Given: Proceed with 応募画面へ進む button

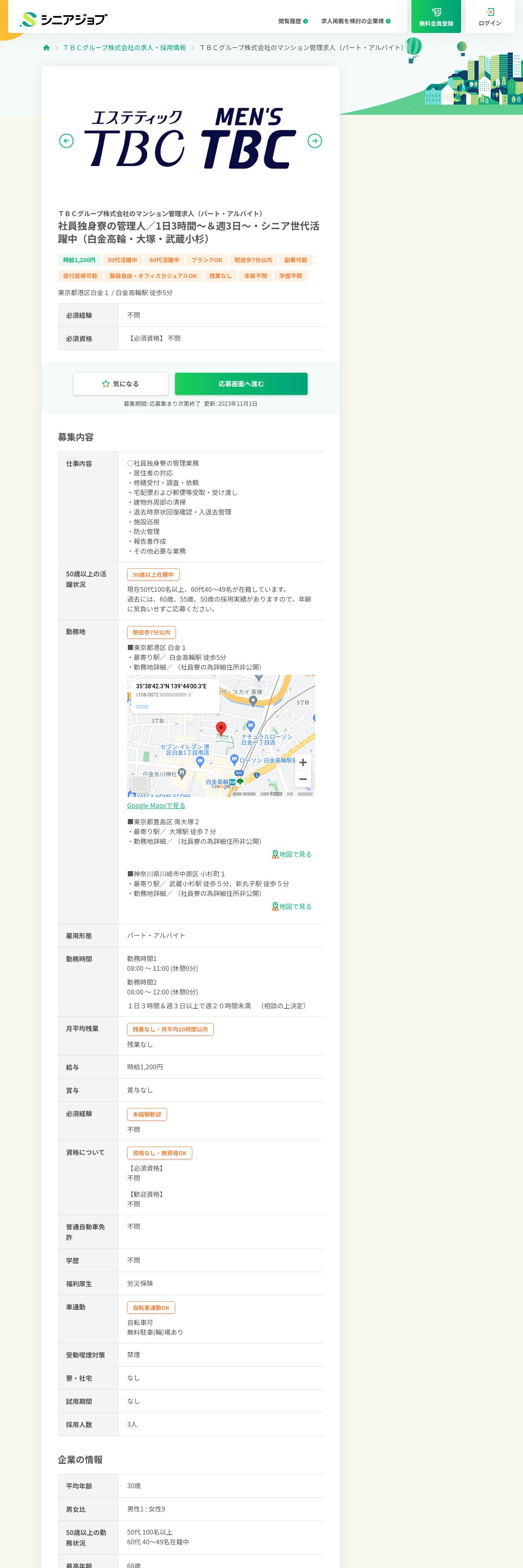Looking at the screenshot, I should [x=241, y=384].
